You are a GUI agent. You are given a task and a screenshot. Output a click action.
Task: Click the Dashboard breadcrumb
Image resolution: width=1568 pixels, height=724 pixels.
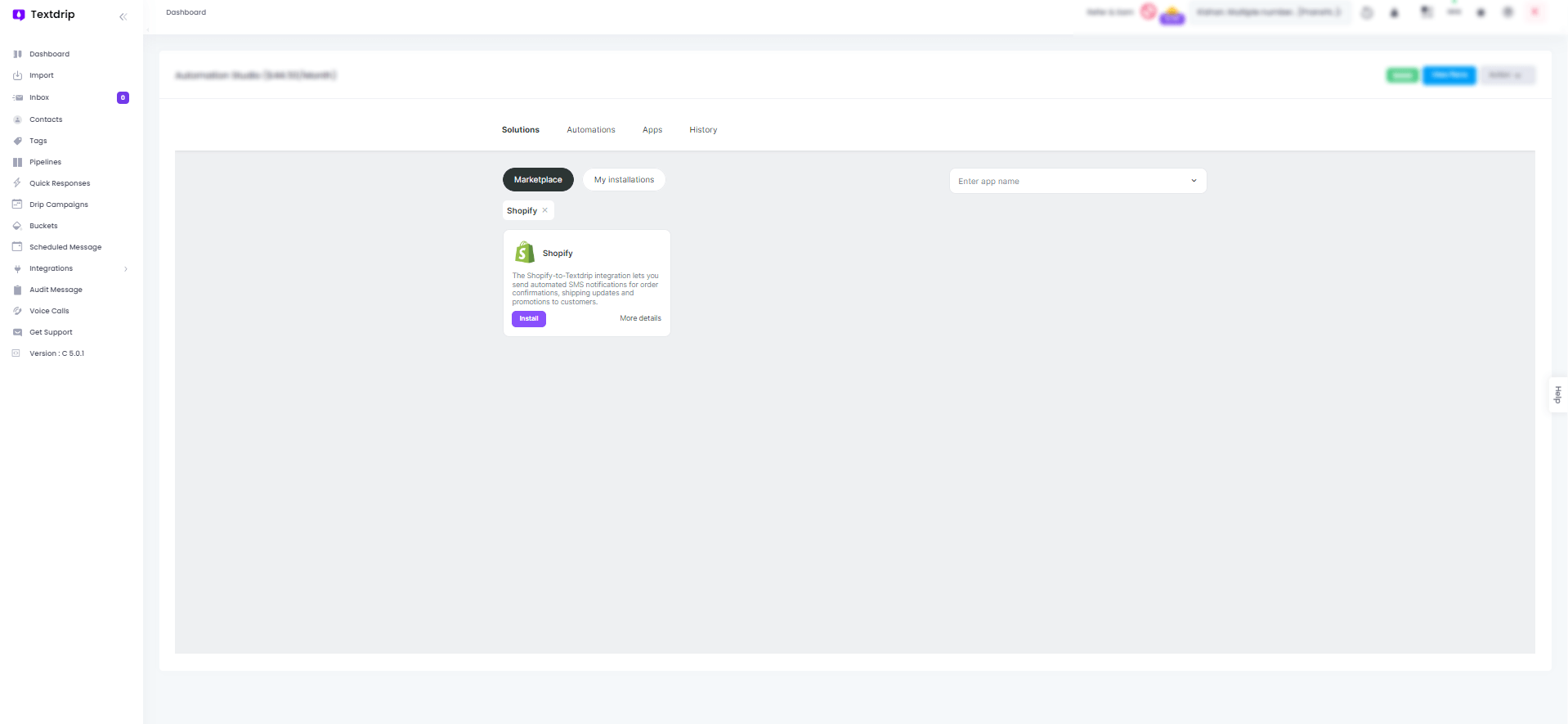(x=186, y=12)
